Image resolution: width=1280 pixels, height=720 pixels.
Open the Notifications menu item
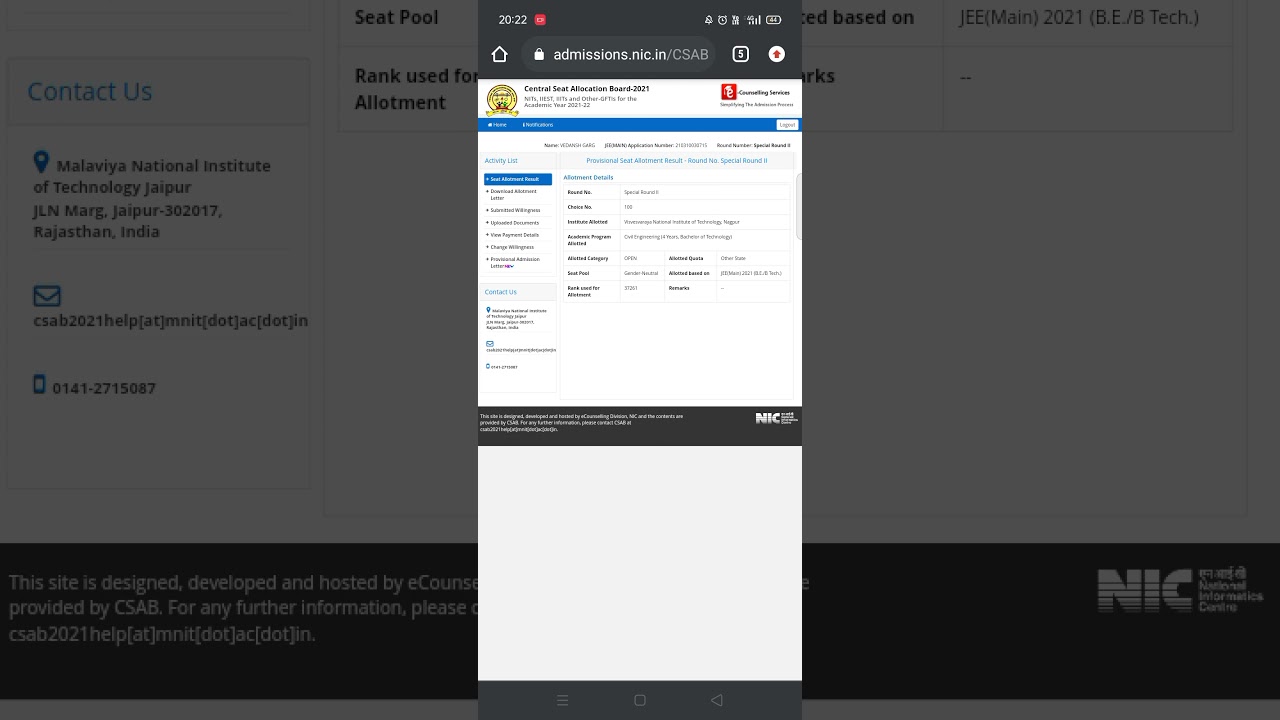pyautogui.click(x=538, y=125)
